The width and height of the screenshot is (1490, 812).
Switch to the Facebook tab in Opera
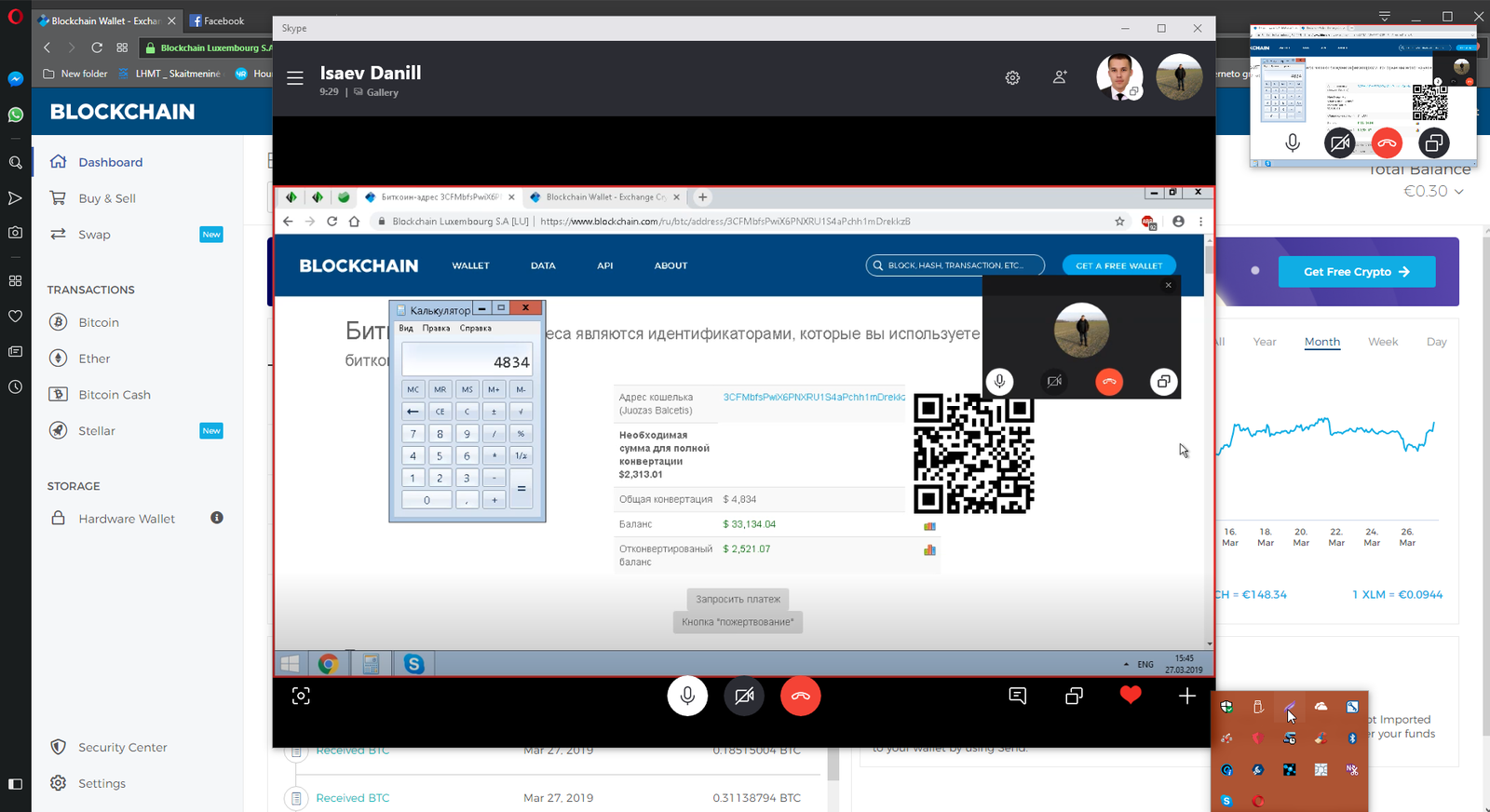[x=223, y=20]
